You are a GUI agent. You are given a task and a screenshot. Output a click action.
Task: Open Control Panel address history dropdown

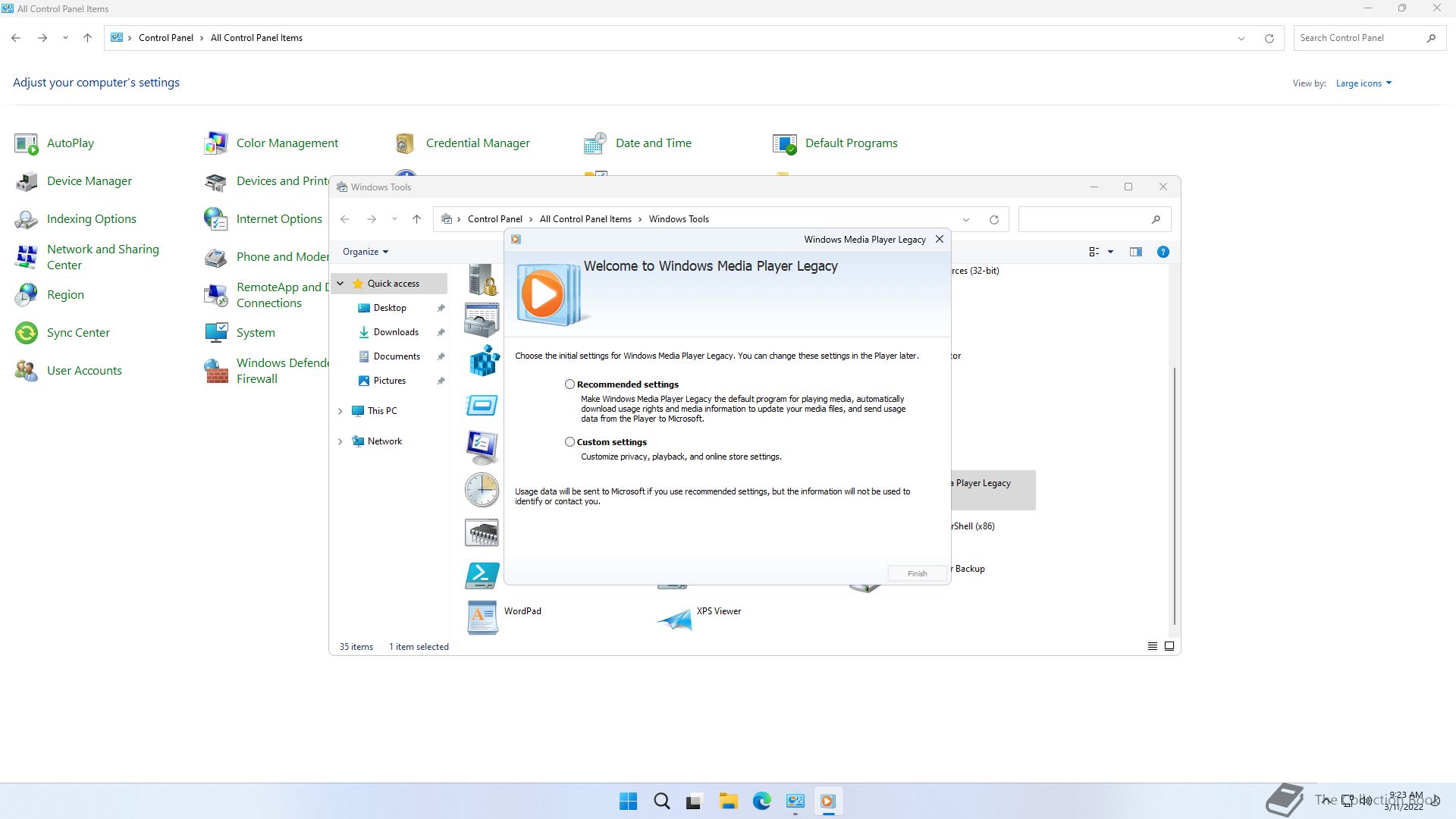1241,38
